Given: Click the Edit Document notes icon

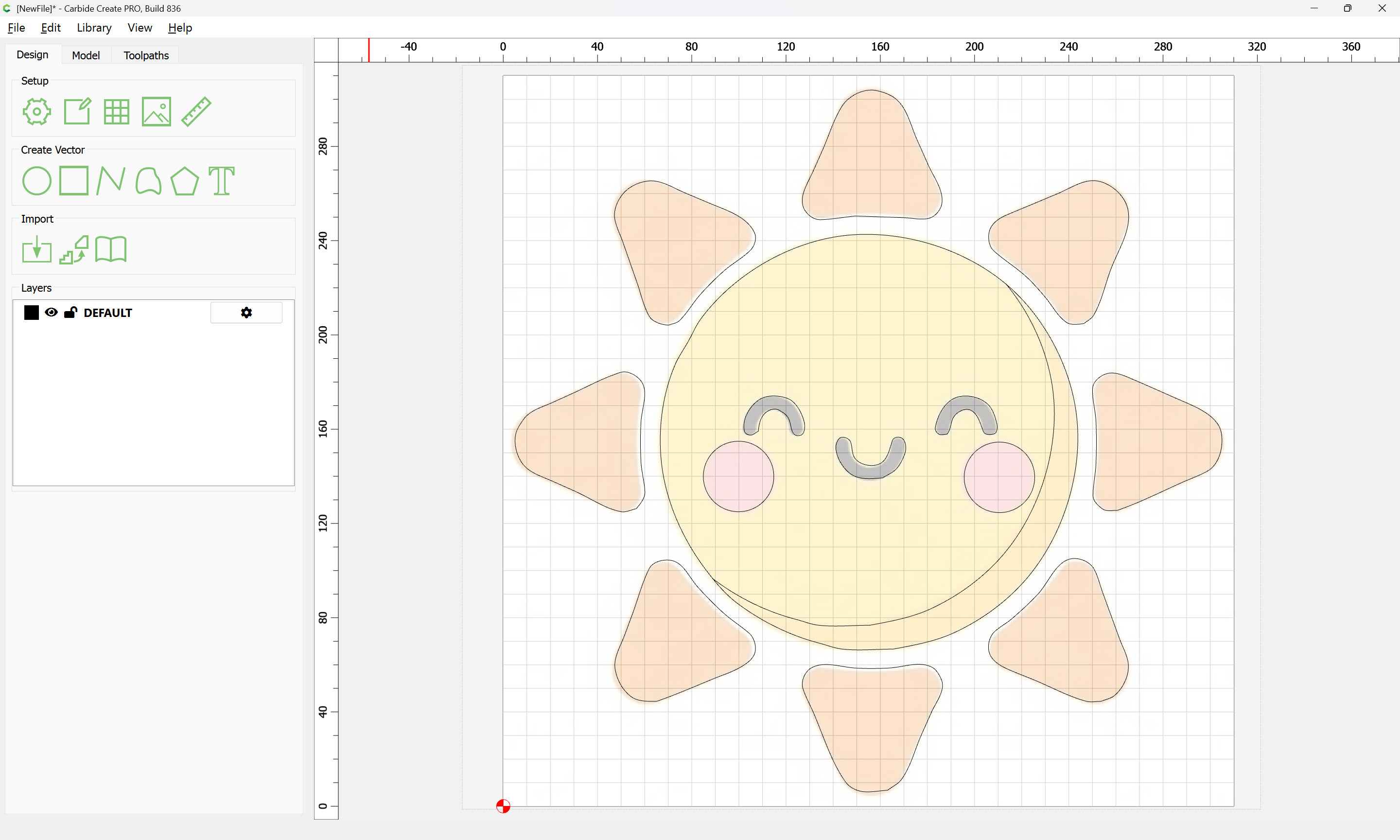Looking at the screenshot, I should [77, 111].
